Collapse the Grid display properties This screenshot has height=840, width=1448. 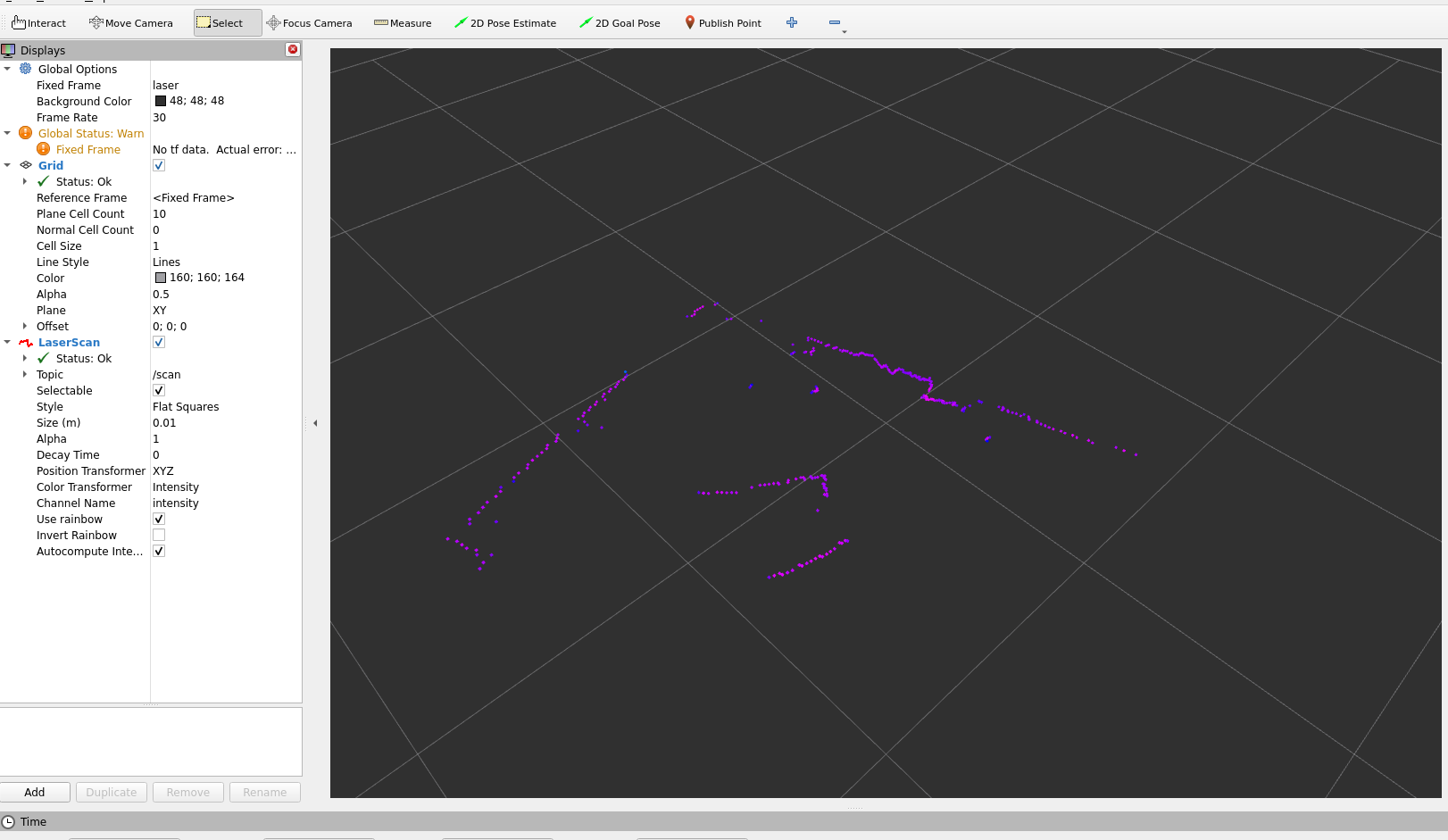pyautogui.click(x=8, y=165)
